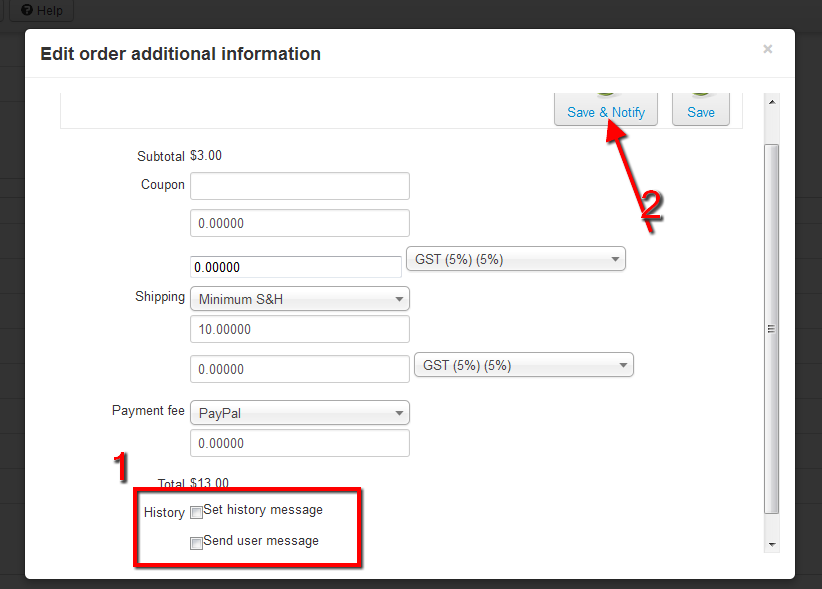Screen dimensions: 822x589
Task: Click the Coupon code input field
Action: (x=299, y=186)
